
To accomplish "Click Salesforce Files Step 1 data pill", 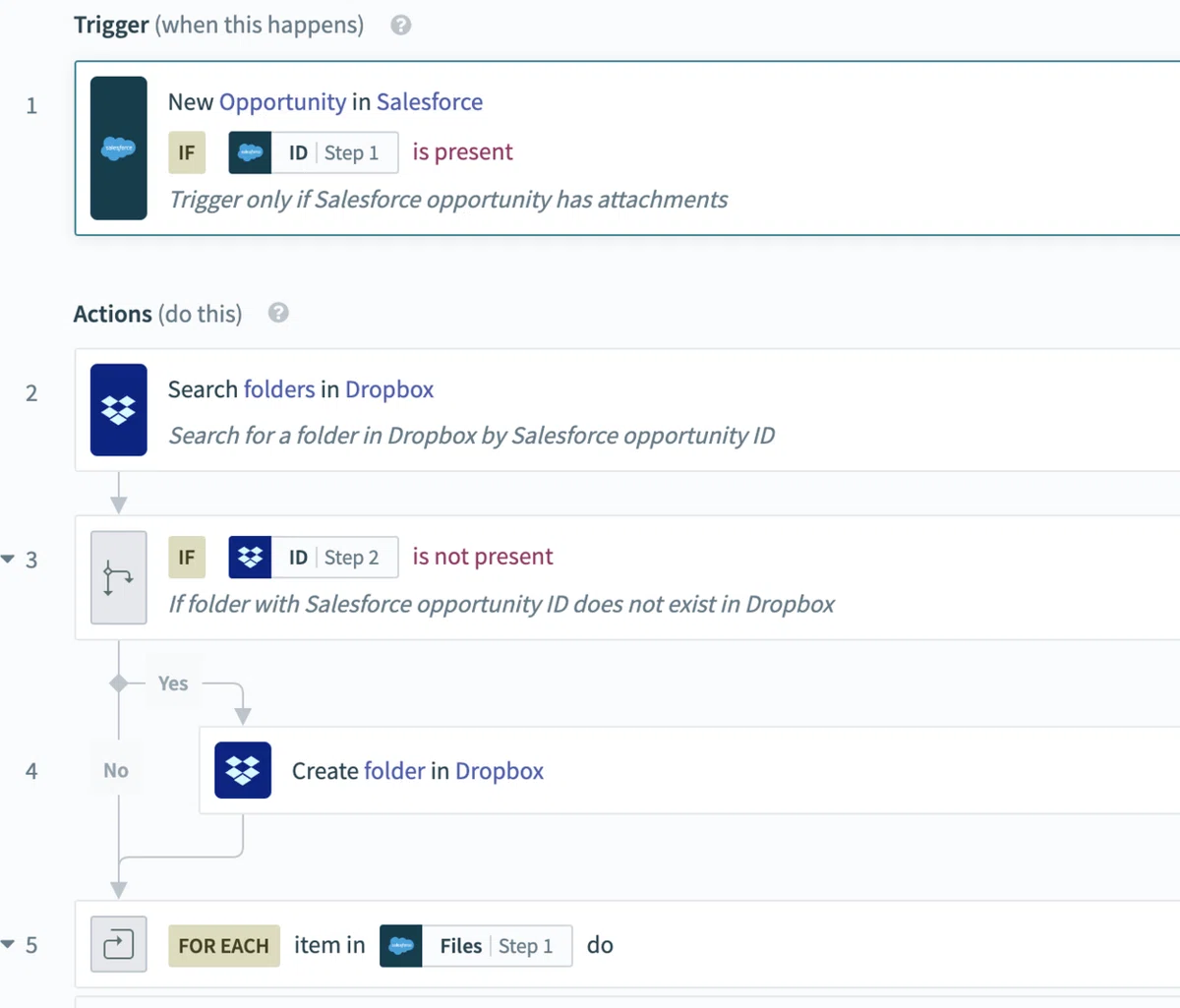I will click(476, 946).
